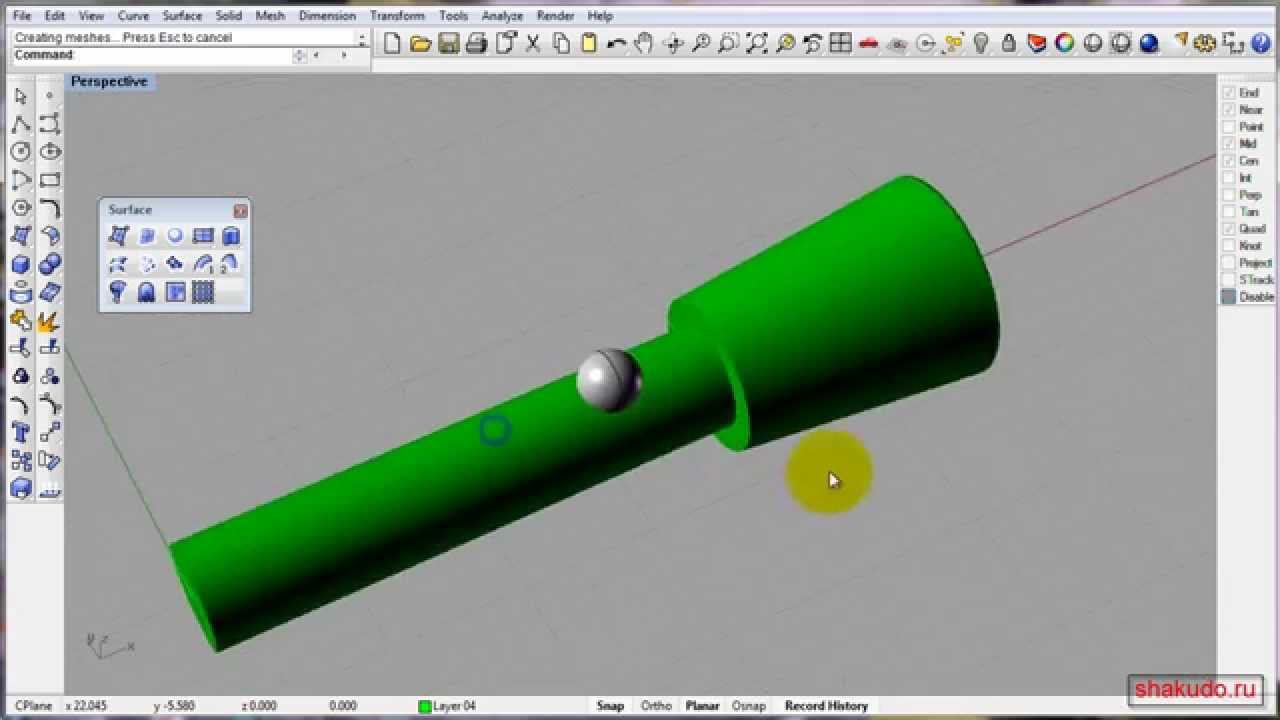Open the Solid menu
1280x720 pixels.
coord(229,16)
